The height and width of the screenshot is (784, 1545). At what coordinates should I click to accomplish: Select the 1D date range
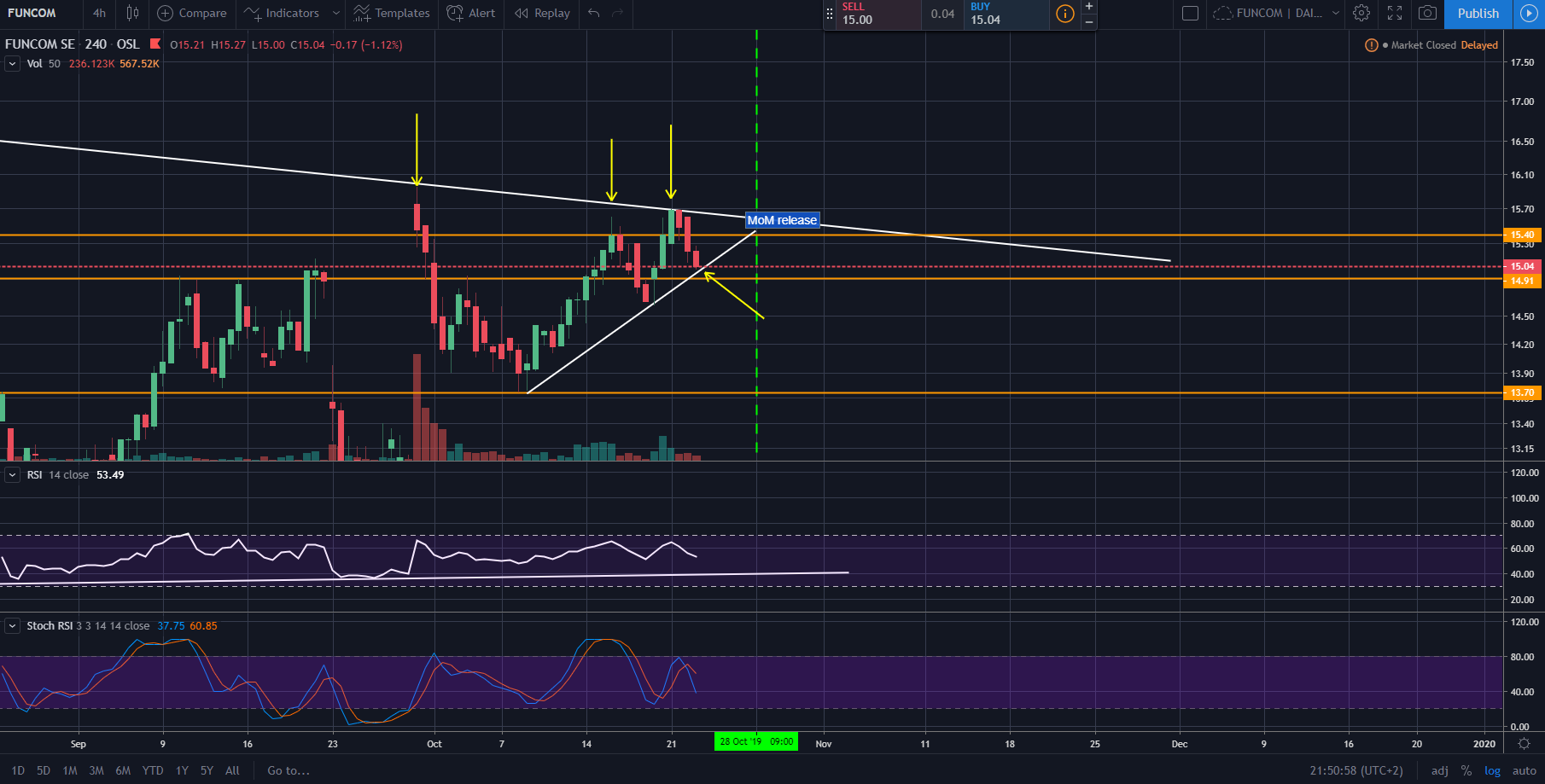point(18,770)
